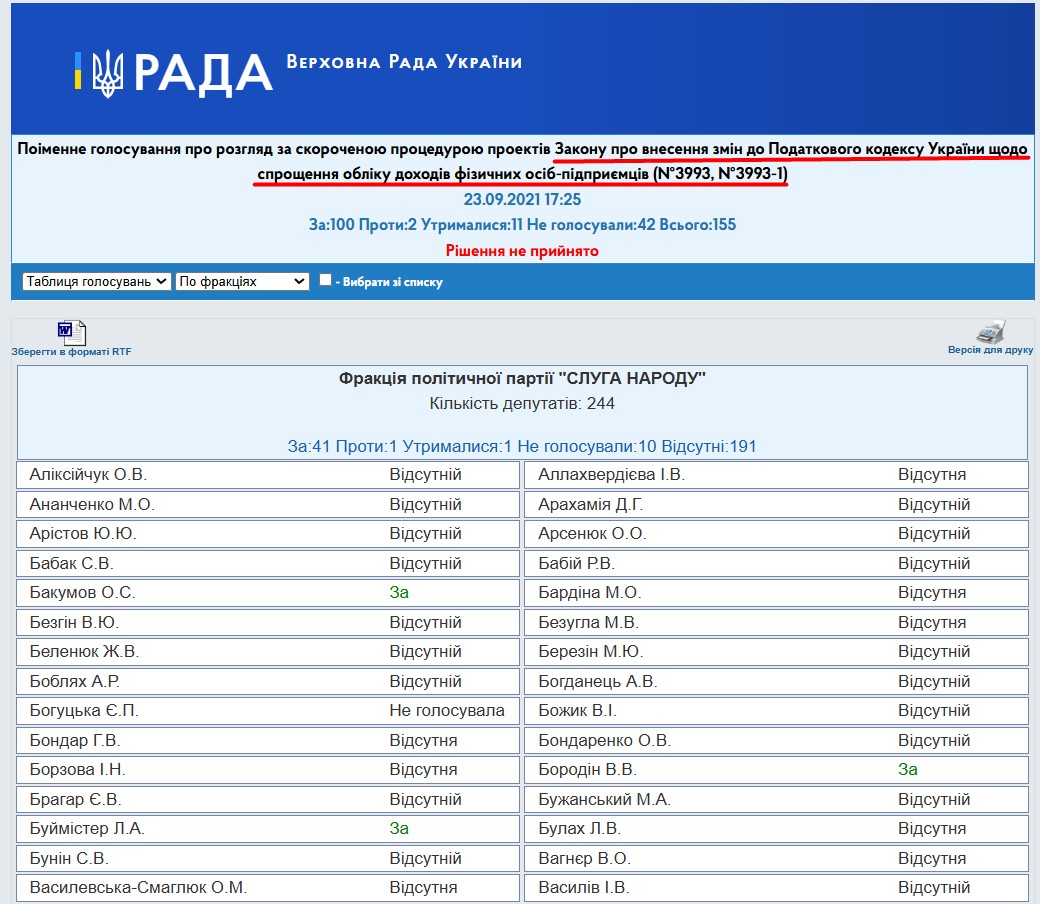The height and width of the screenshot is (904, 1040).
Task: Click the printer version icon
Action: (x=991, y=332)
